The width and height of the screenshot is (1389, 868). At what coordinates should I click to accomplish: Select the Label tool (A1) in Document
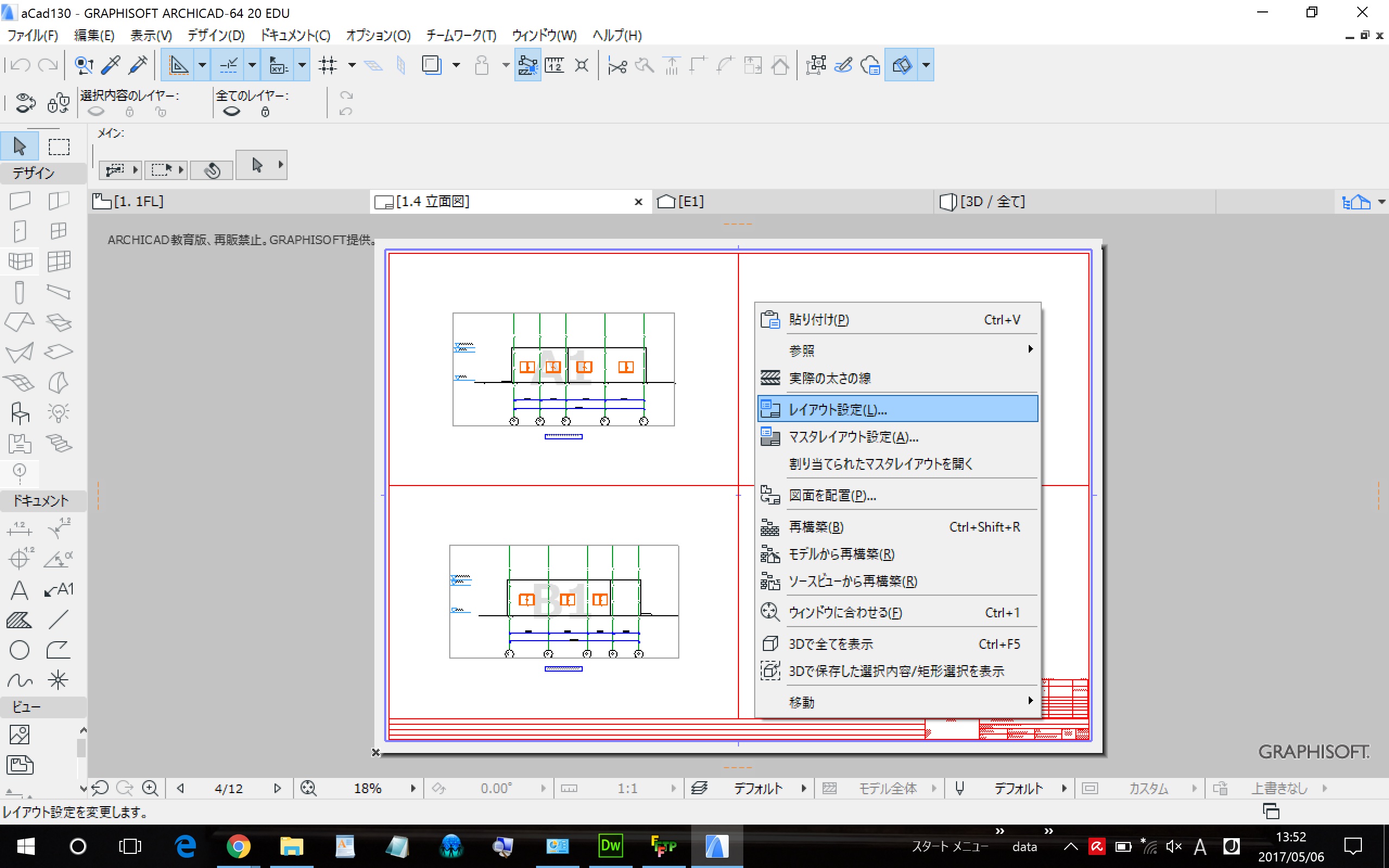click(59, 589)
